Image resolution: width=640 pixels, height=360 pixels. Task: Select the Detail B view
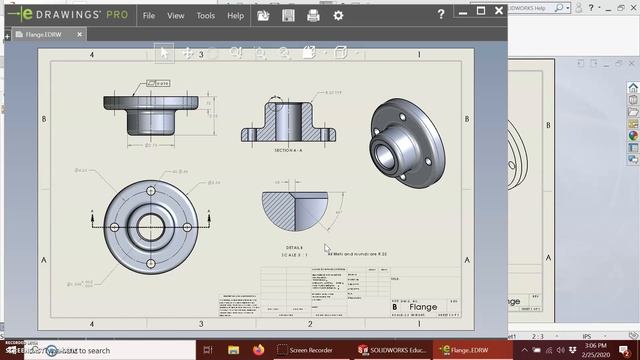295,211
